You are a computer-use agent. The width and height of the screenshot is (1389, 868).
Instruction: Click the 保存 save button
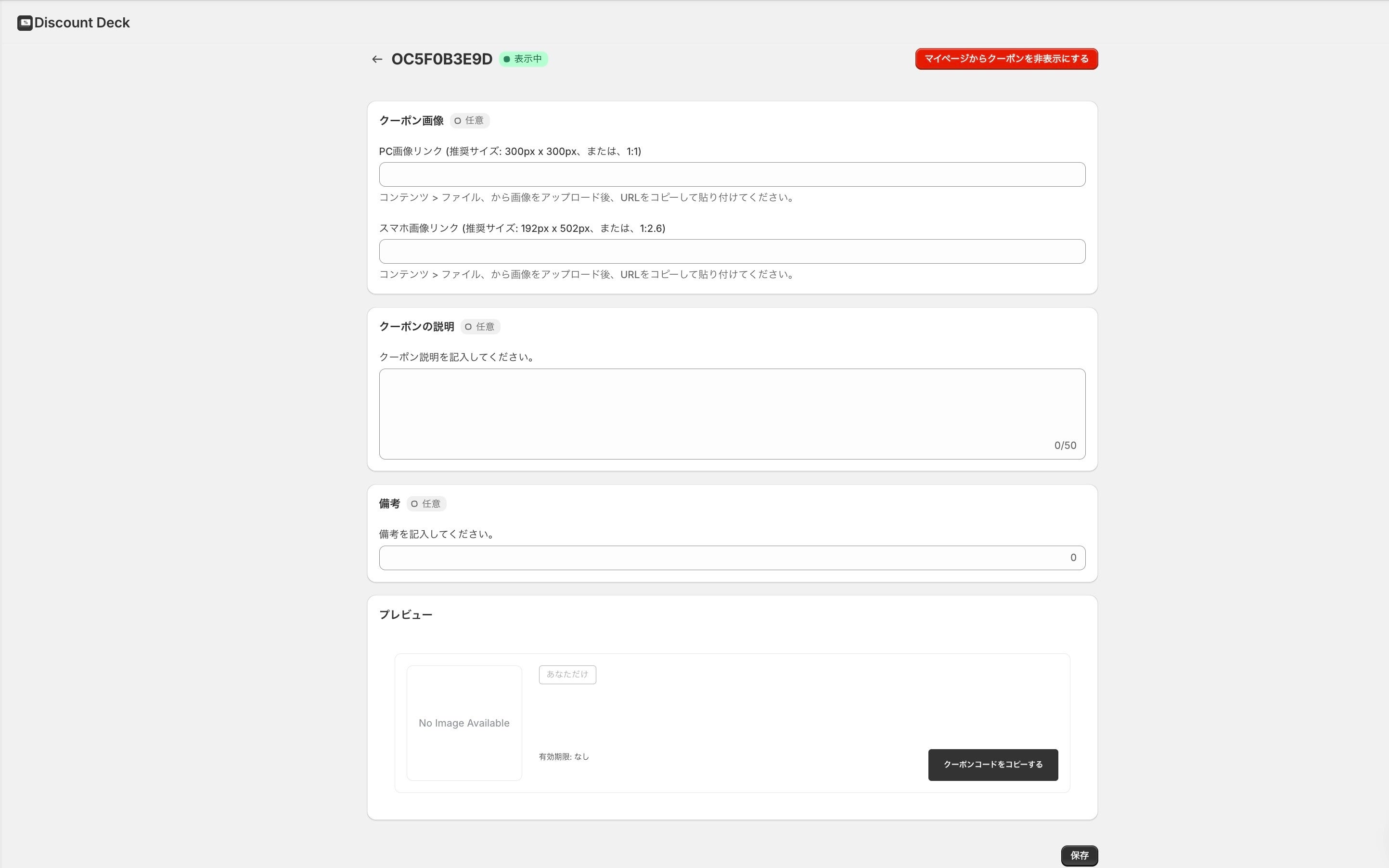pyautogui.click(x=1079, y=855)
